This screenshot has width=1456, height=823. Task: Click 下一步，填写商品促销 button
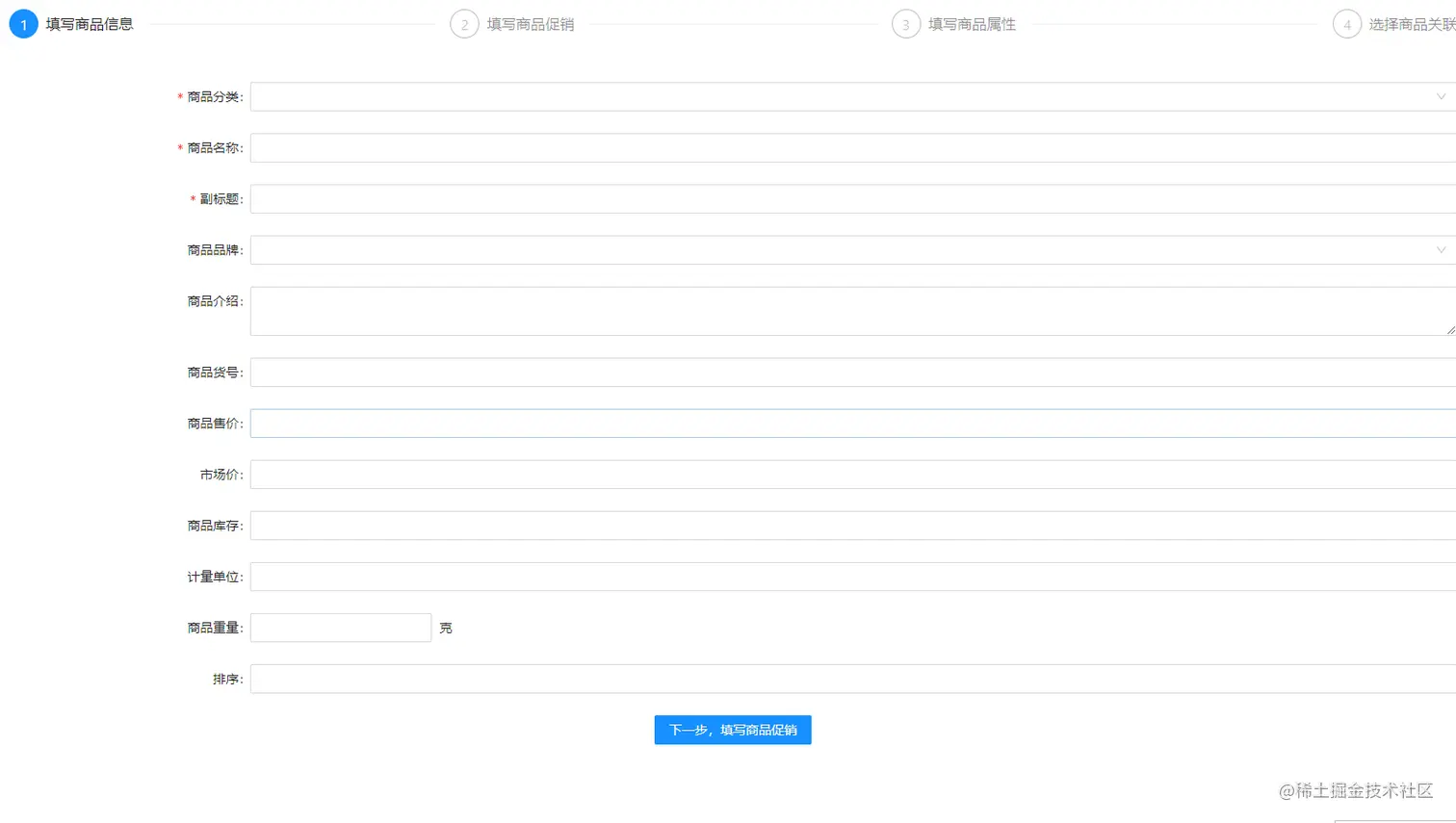pyautogui.click(x=733, y=730)
